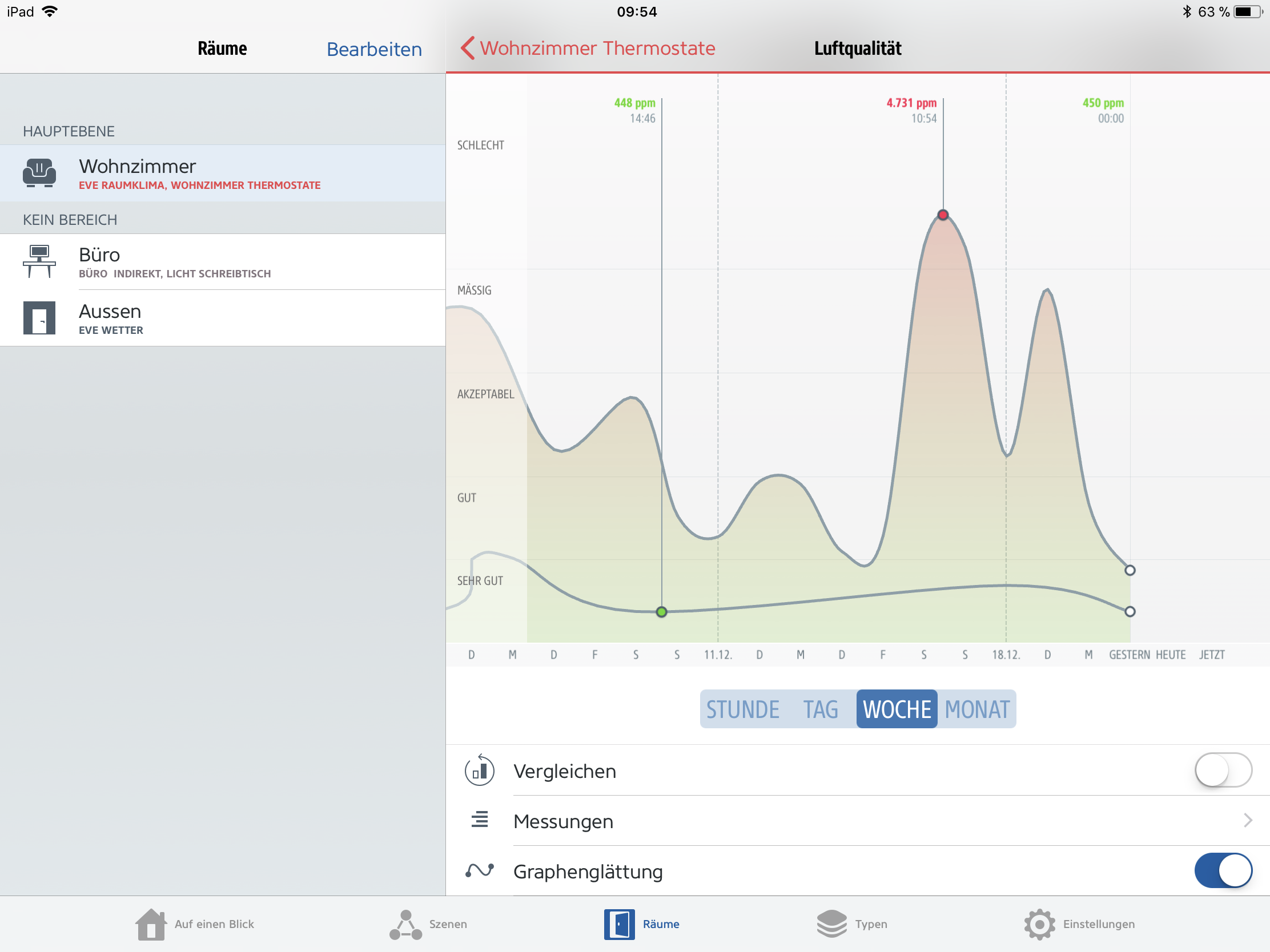The width and height of the screenshot is (1270, 952).
Task: Tap the Vergleichen compare chart icon
Action: (480, 771)
